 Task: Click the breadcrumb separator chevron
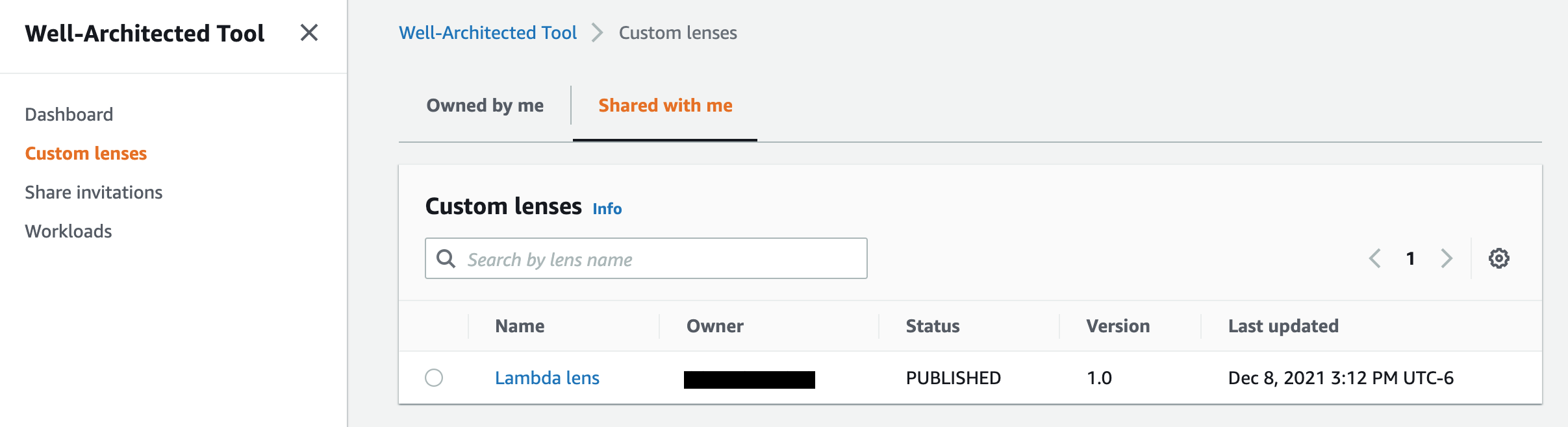coord(597,32)
